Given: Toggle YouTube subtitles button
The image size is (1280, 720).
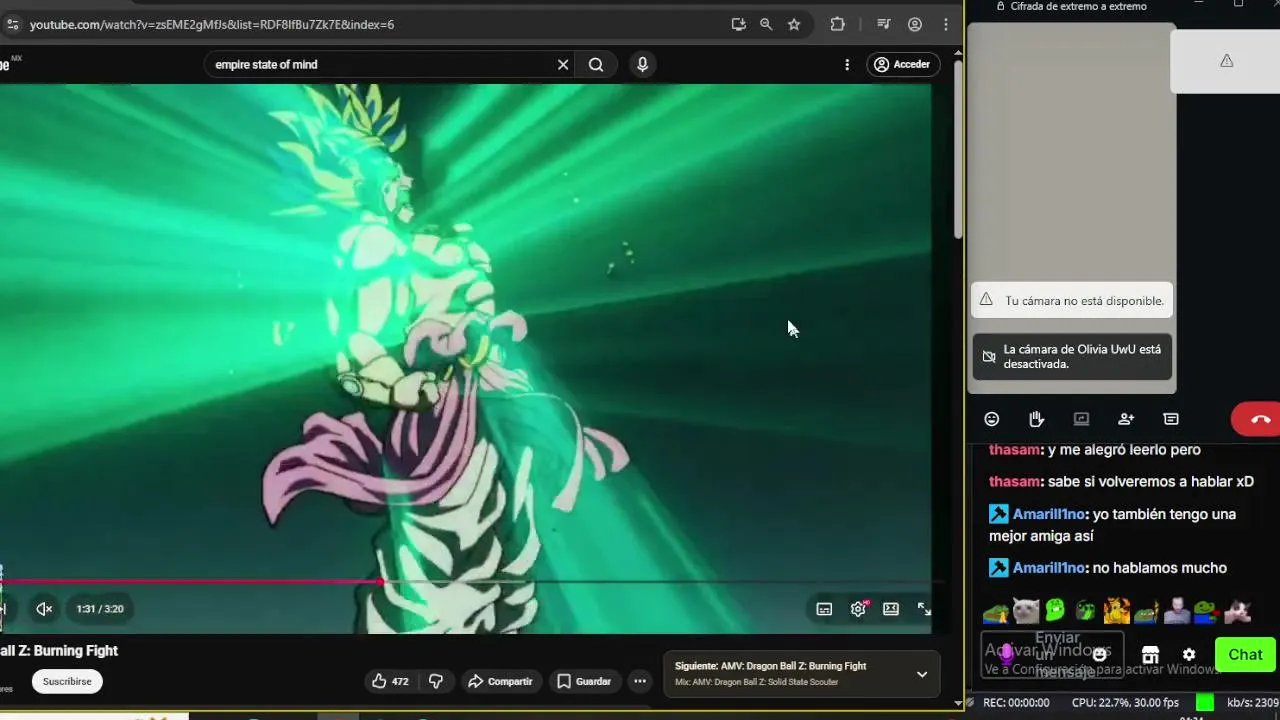Looking at the screenshot, I should (824, 609).
